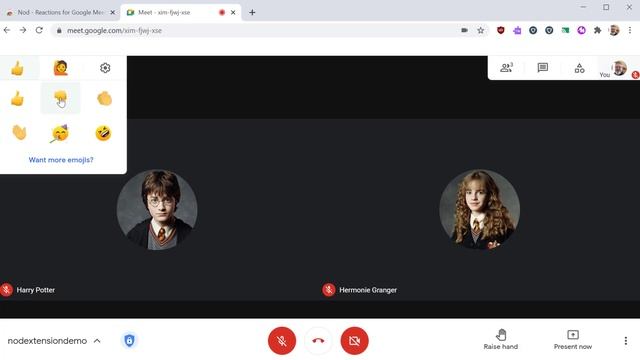Open more options three-dot menu in Meet

(x=626, y=340)
